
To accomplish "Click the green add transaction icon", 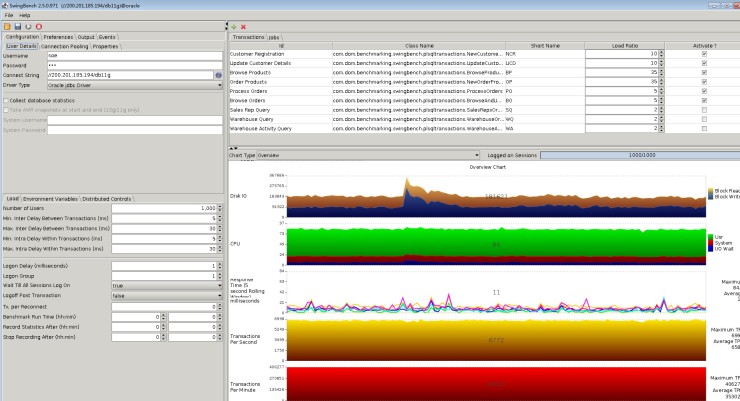I will [x=233, y=26].
